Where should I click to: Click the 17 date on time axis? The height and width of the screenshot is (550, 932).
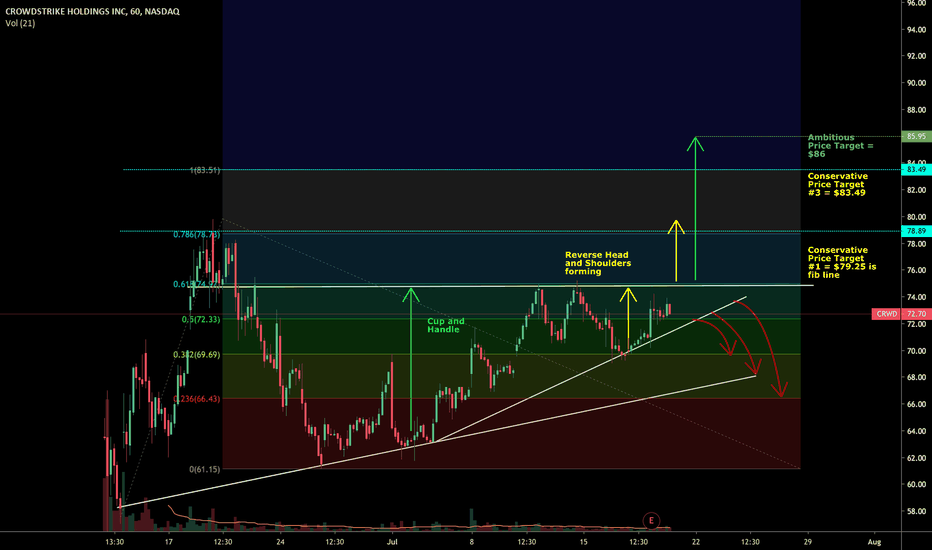pos(169,542)
